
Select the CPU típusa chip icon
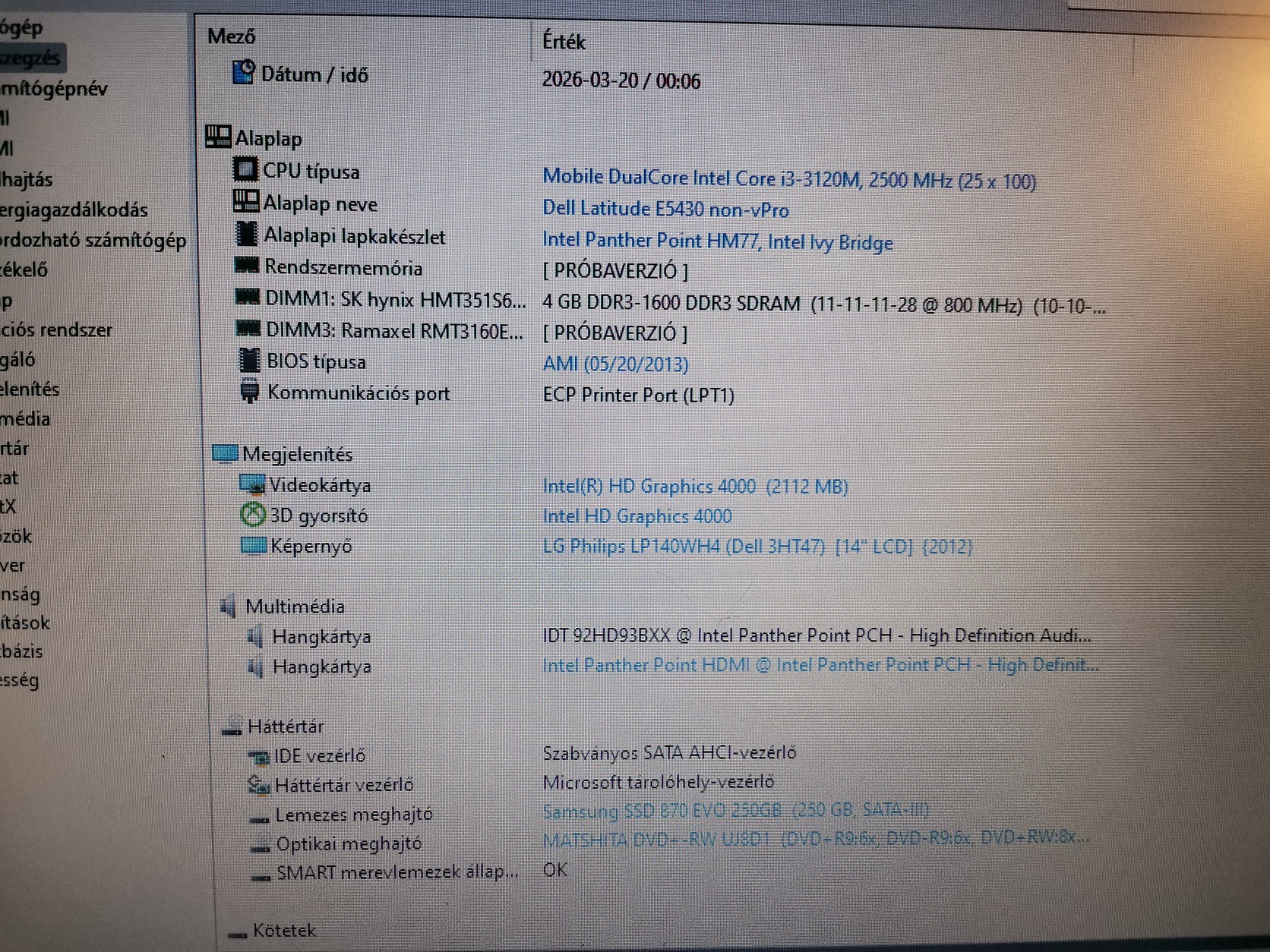[245, 169]
